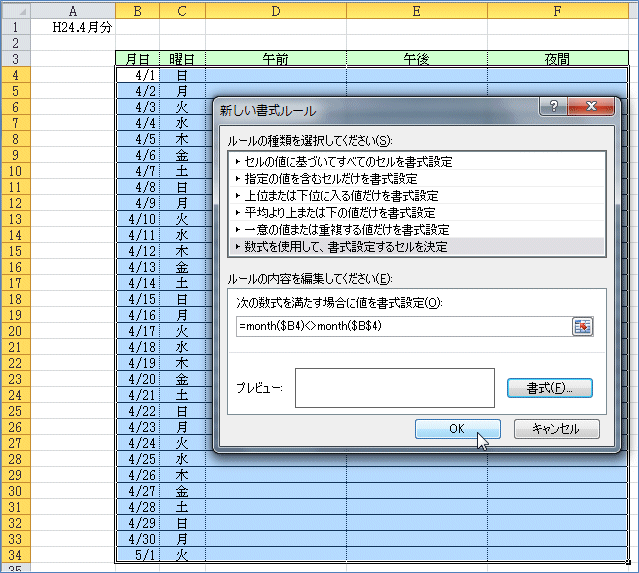Click the キャンセル button
Viewport: 639px width, 573px height.
[x=556, y=429]
